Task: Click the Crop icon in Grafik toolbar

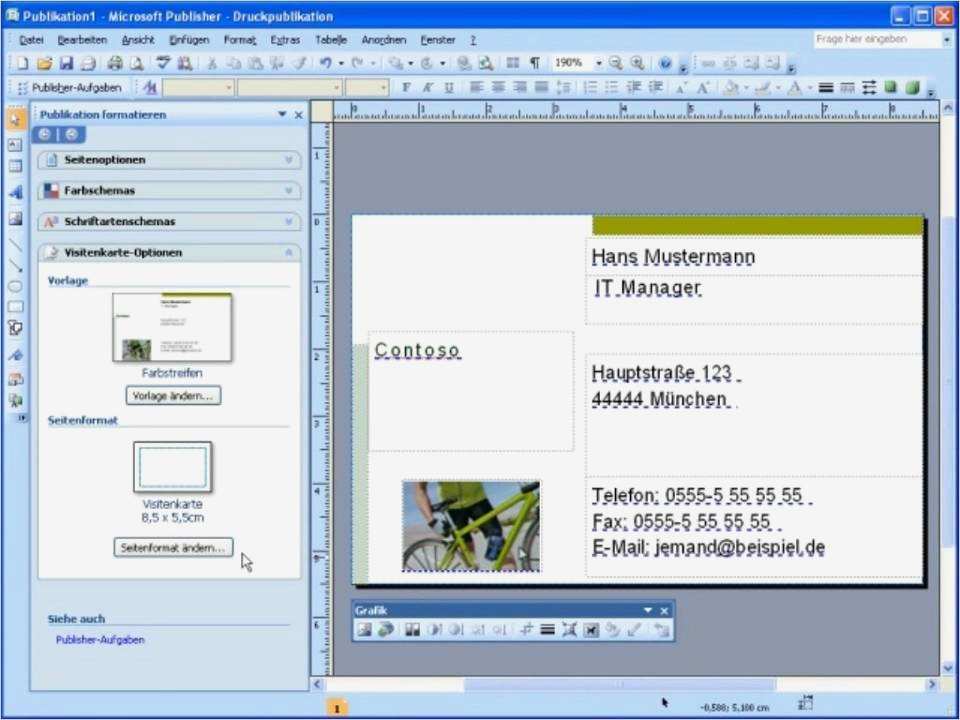Action: 526,629
